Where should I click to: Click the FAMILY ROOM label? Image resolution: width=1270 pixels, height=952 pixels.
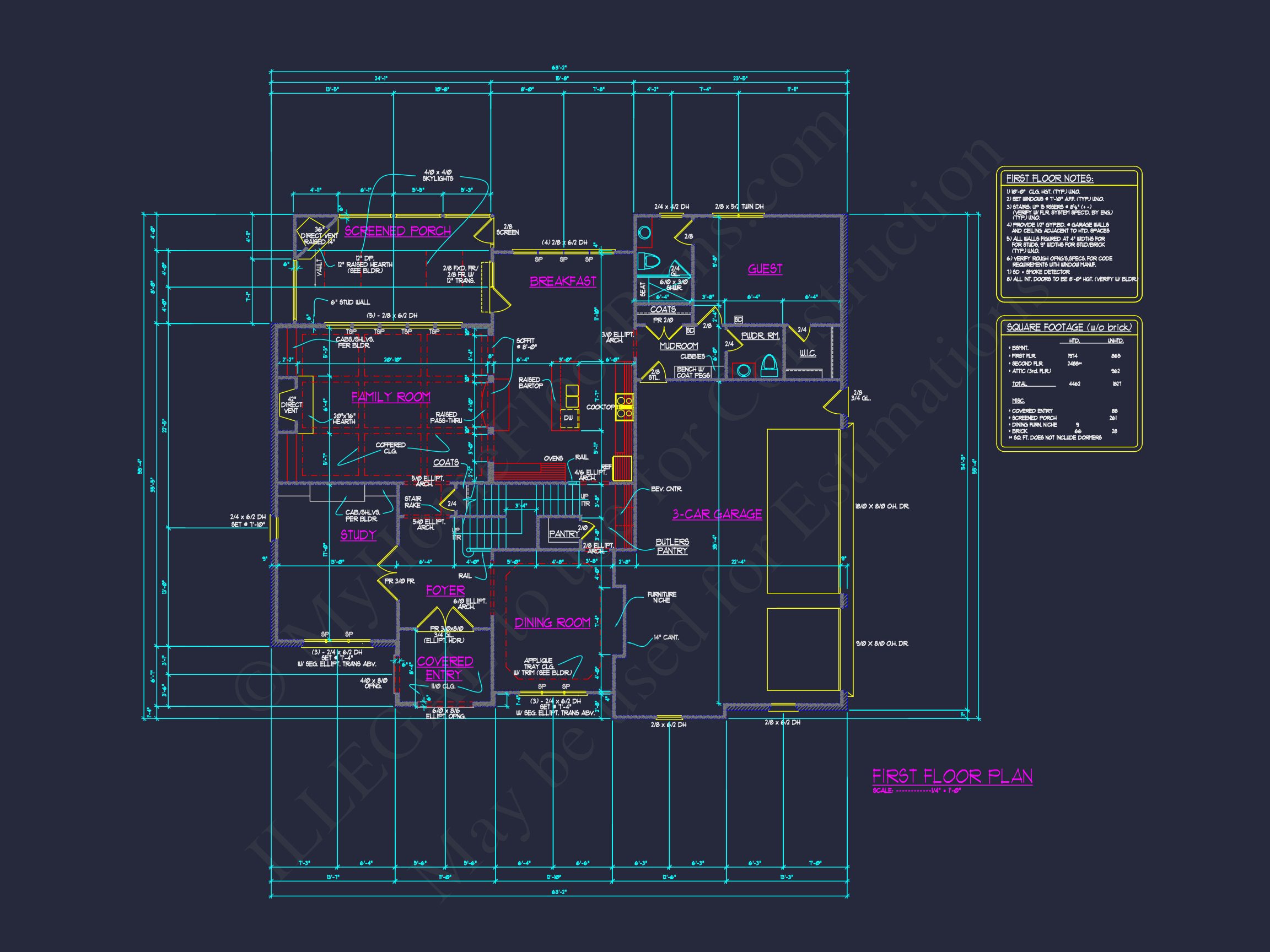390,397
